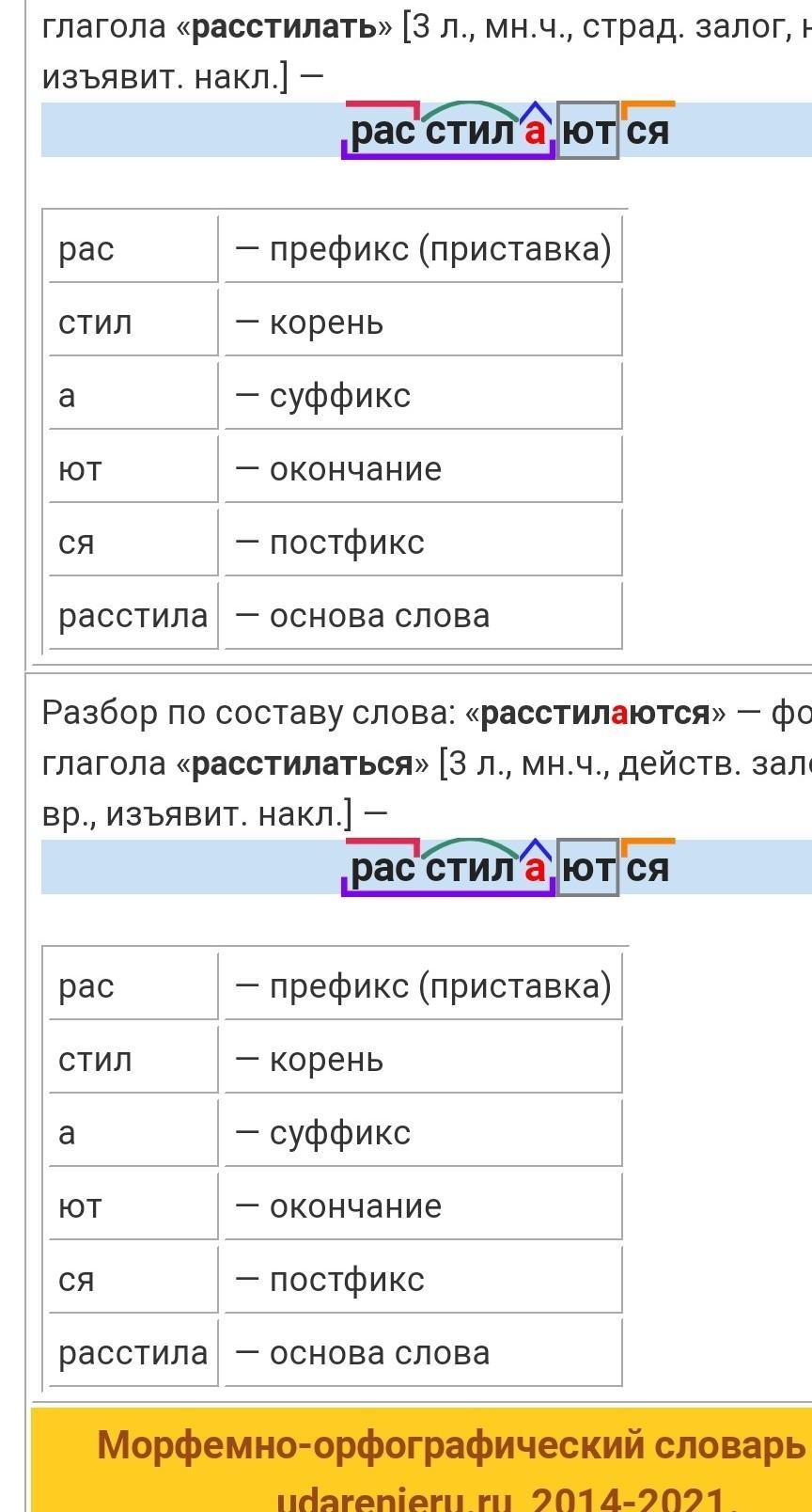Click the boxed ending "ют" in the first diagram
The image size is (812, 1512).
(x=588, y=131)
